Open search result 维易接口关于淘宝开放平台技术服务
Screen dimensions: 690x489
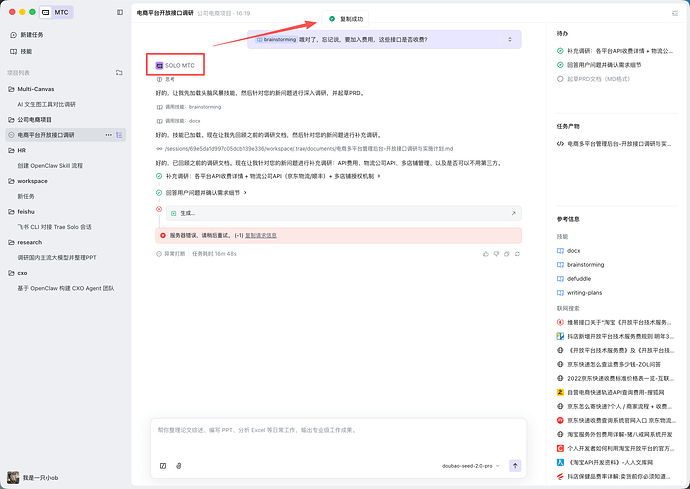click(x=614, y=323)
